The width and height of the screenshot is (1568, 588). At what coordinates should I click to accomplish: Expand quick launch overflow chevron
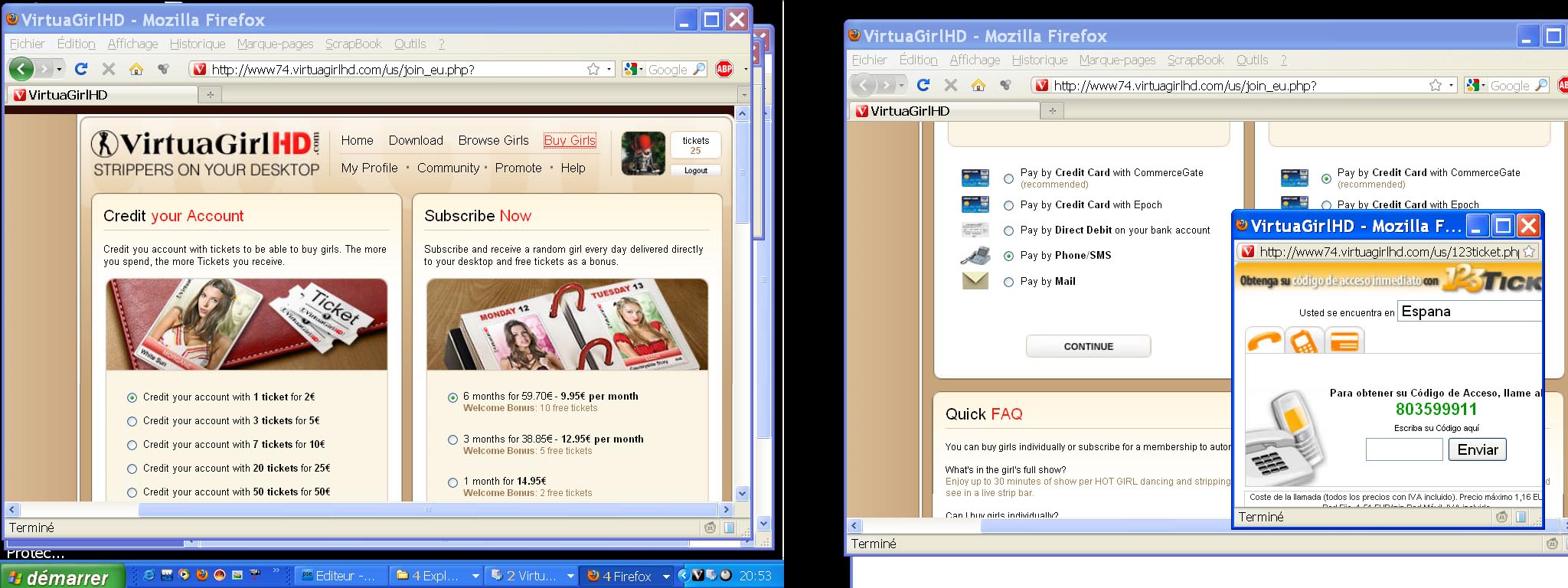tap(276, 570)
